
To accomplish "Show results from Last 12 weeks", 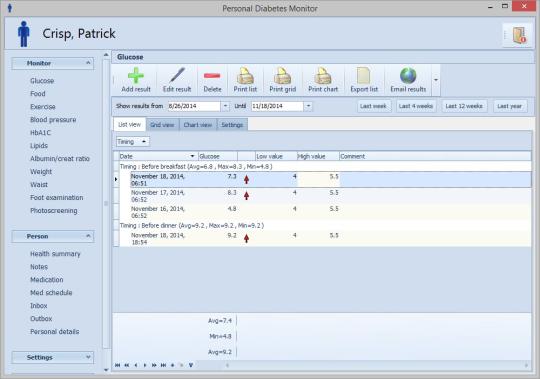I will pyautogui.click(x=464, y=106).
